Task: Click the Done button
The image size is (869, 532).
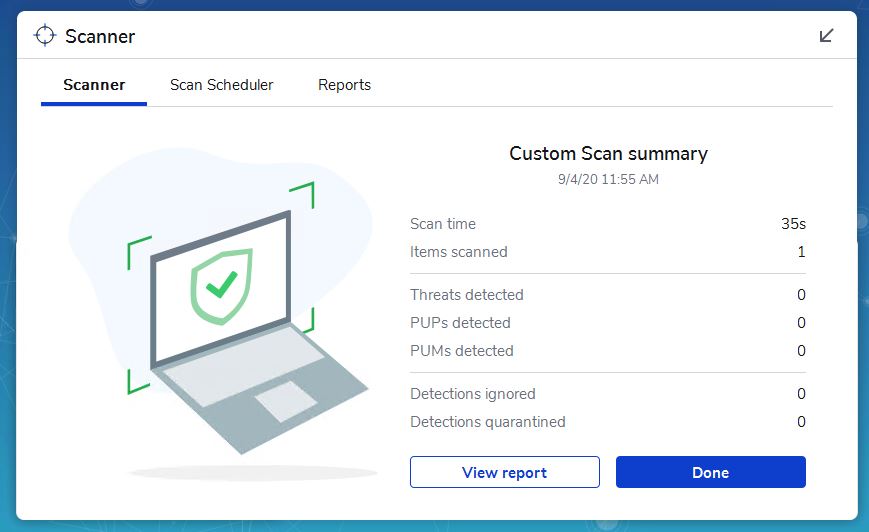Action: click(x=710, y=472)
